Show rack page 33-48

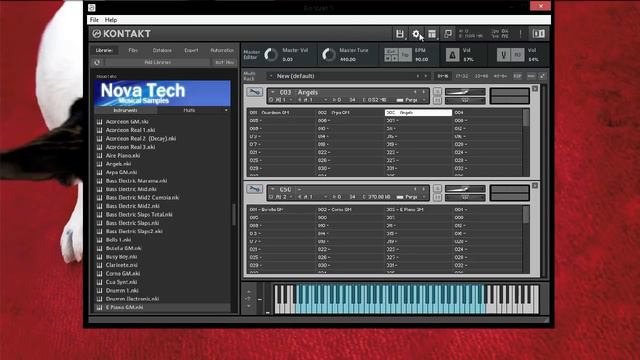[x=481, y=76]
